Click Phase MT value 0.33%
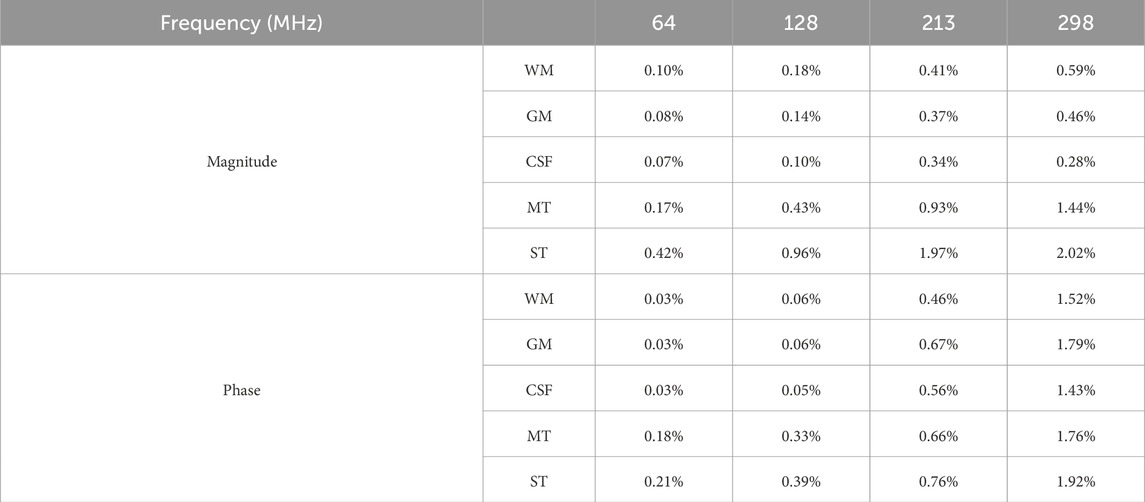The height and width of the screenshot is (502, 1145). [x=800, y=435]
